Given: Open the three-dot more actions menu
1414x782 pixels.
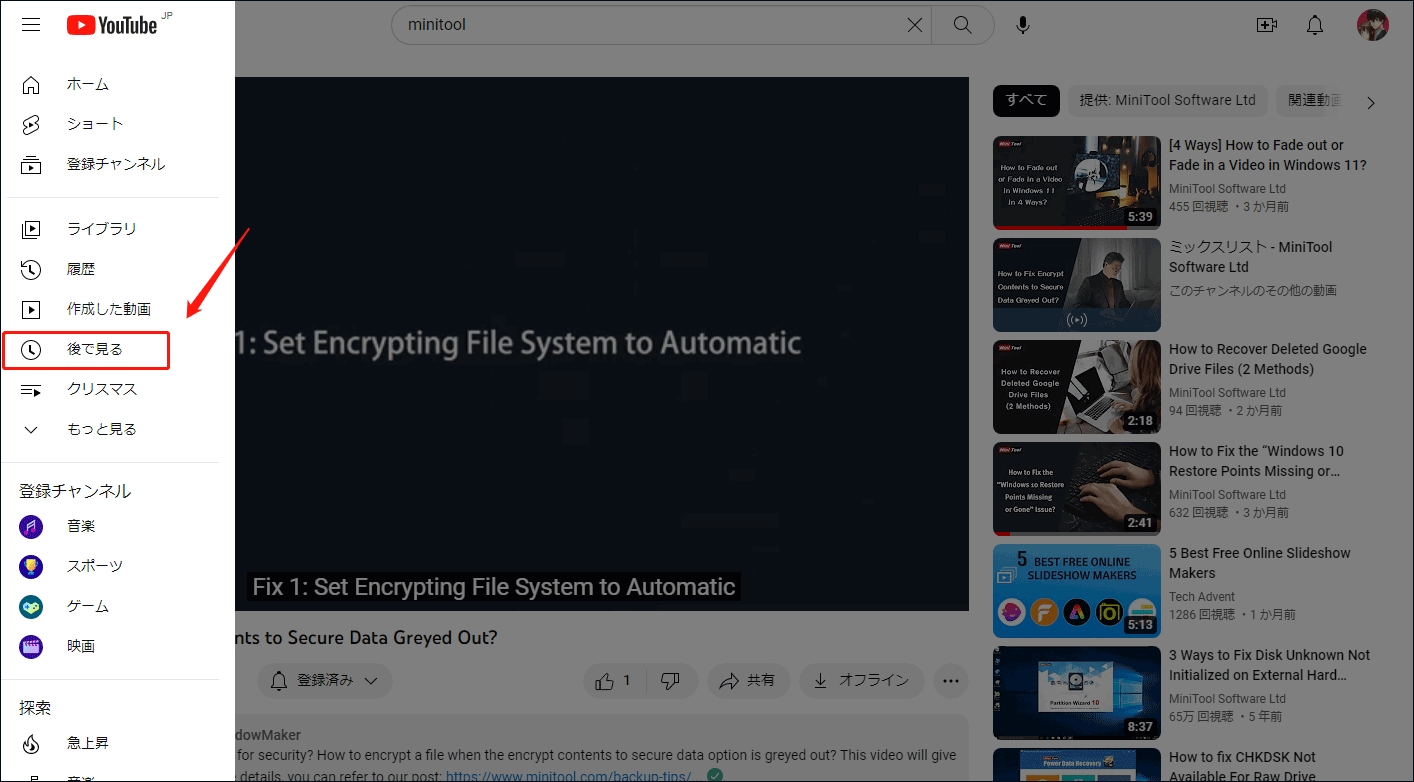Looking at the screenshot, I should pyautogui.click(x=951, y=681).
